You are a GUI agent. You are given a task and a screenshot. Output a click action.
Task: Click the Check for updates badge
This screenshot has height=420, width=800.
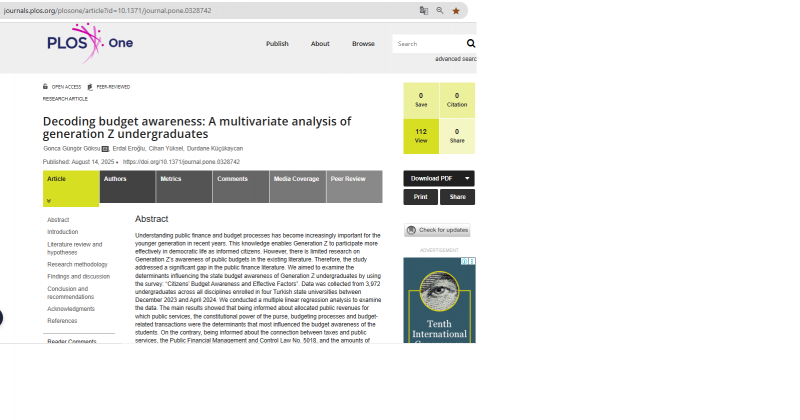437,230
